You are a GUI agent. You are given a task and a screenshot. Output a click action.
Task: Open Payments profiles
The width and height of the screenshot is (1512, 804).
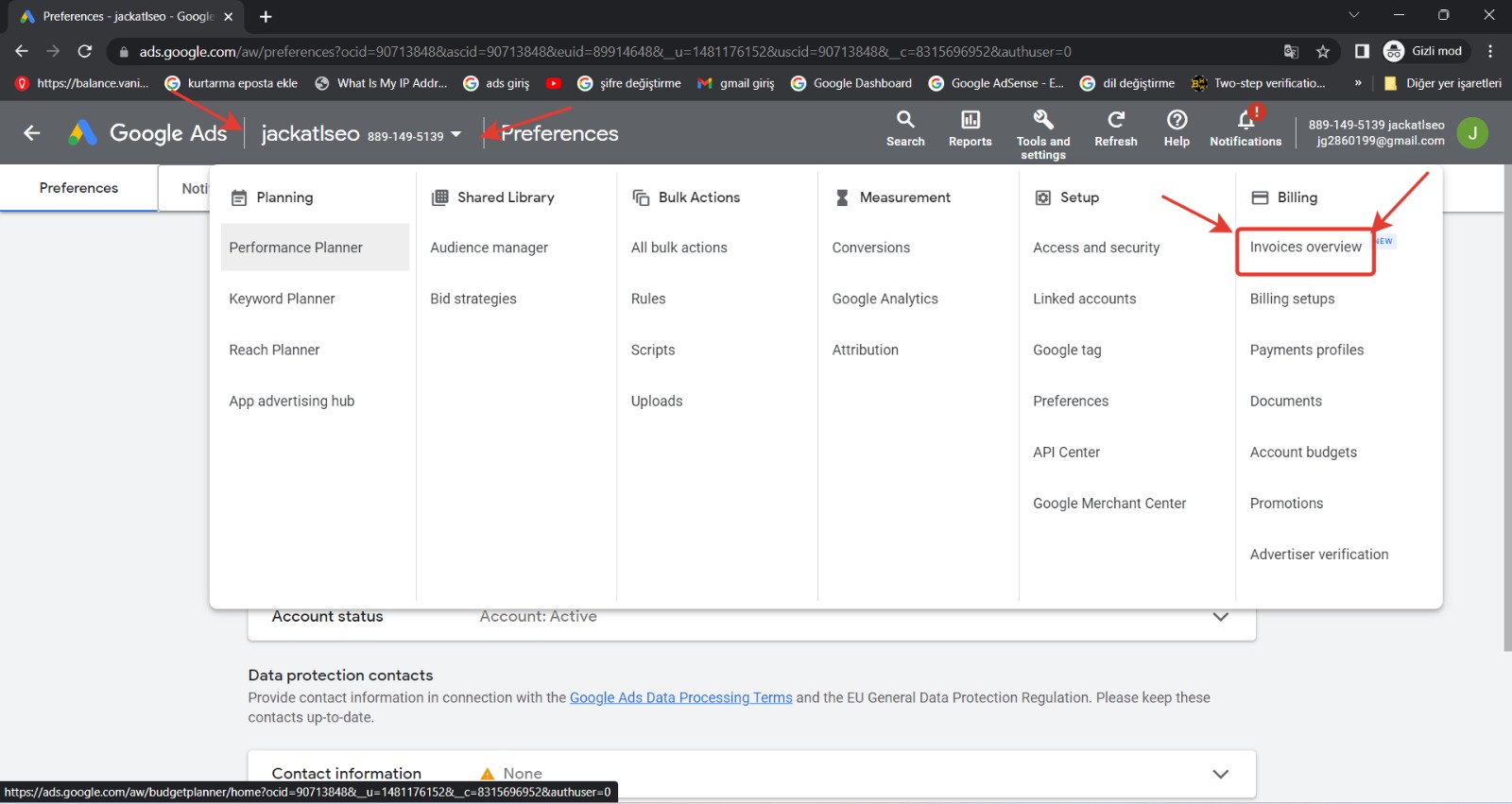[1307, 350]
